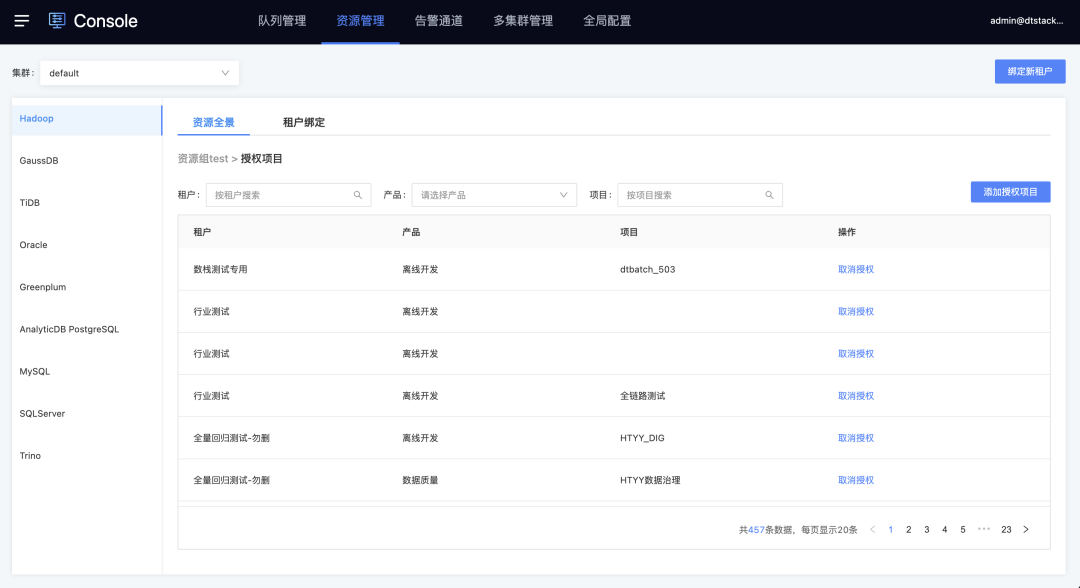The height and width of the screenshot is (588, 1080).
Task: Go to page 4
Action: (x=944, y=529)
